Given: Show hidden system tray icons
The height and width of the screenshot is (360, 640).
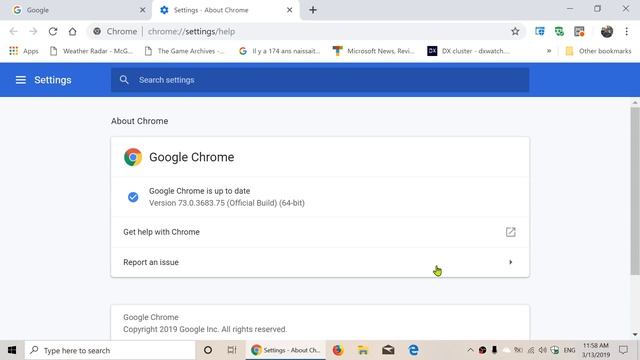Looking at the screenshot, I should pyautogui.click(x=470, y=350).
